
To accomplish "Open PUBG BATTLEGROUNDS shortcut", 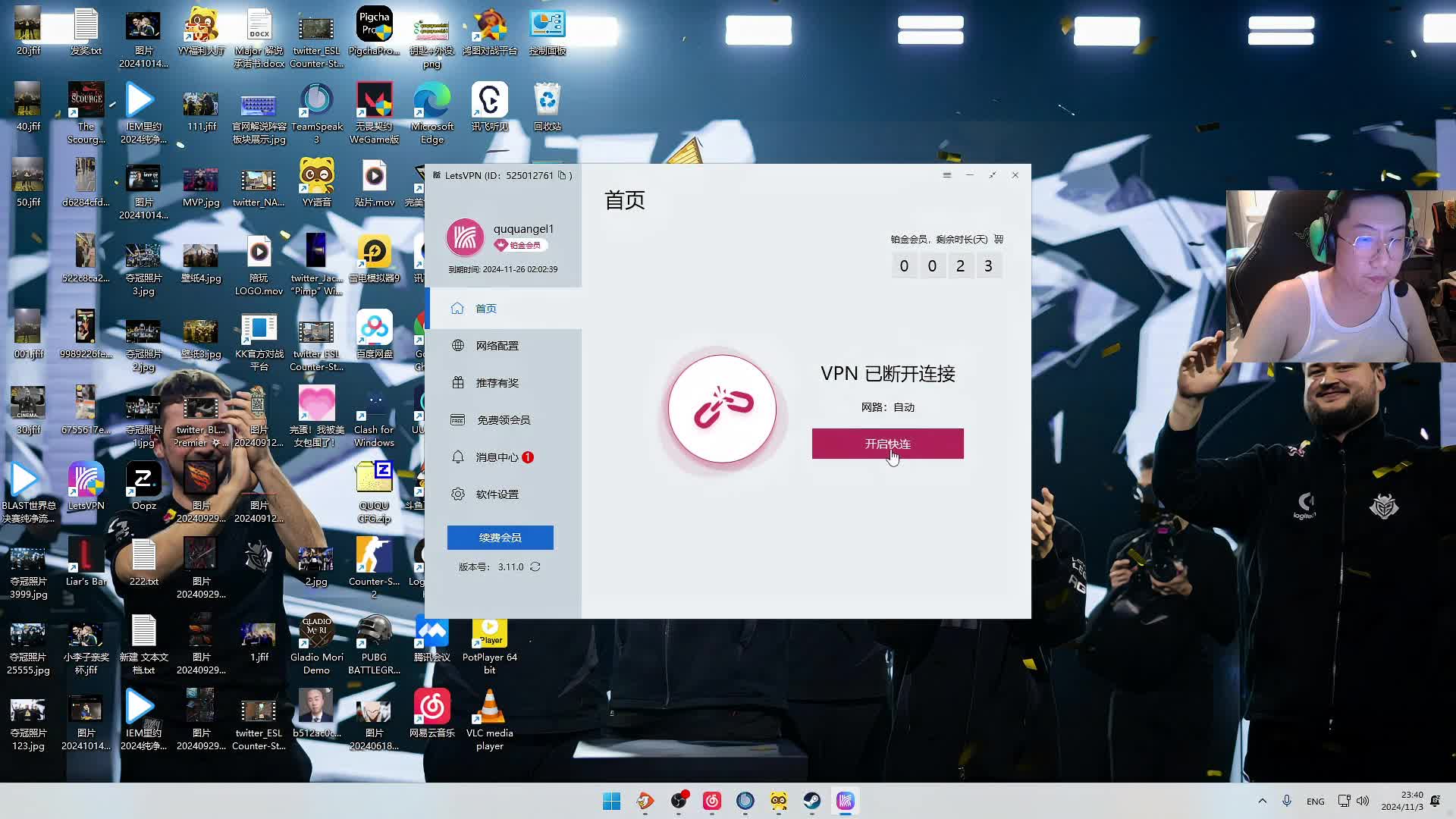I will 374,645.
